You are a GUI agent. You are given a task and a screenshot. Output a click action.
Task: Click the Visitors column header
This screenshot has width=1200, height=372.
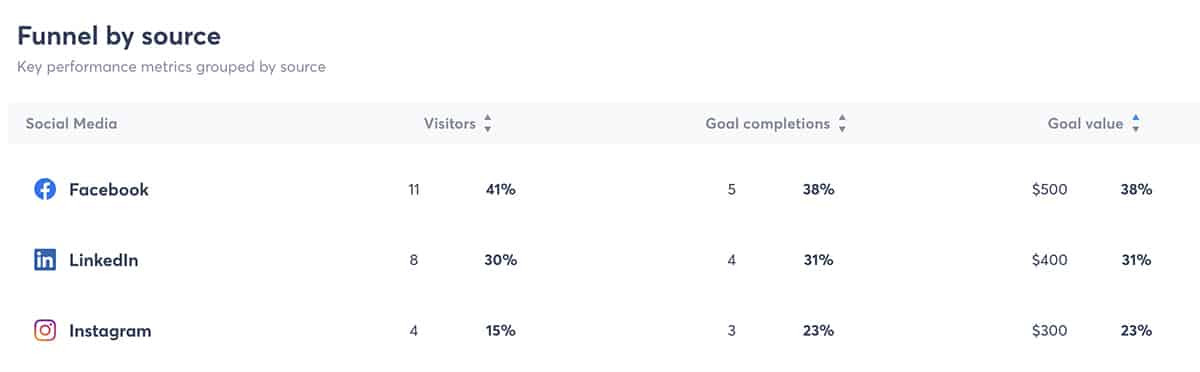pyautogui.click(x=449, y=124)
